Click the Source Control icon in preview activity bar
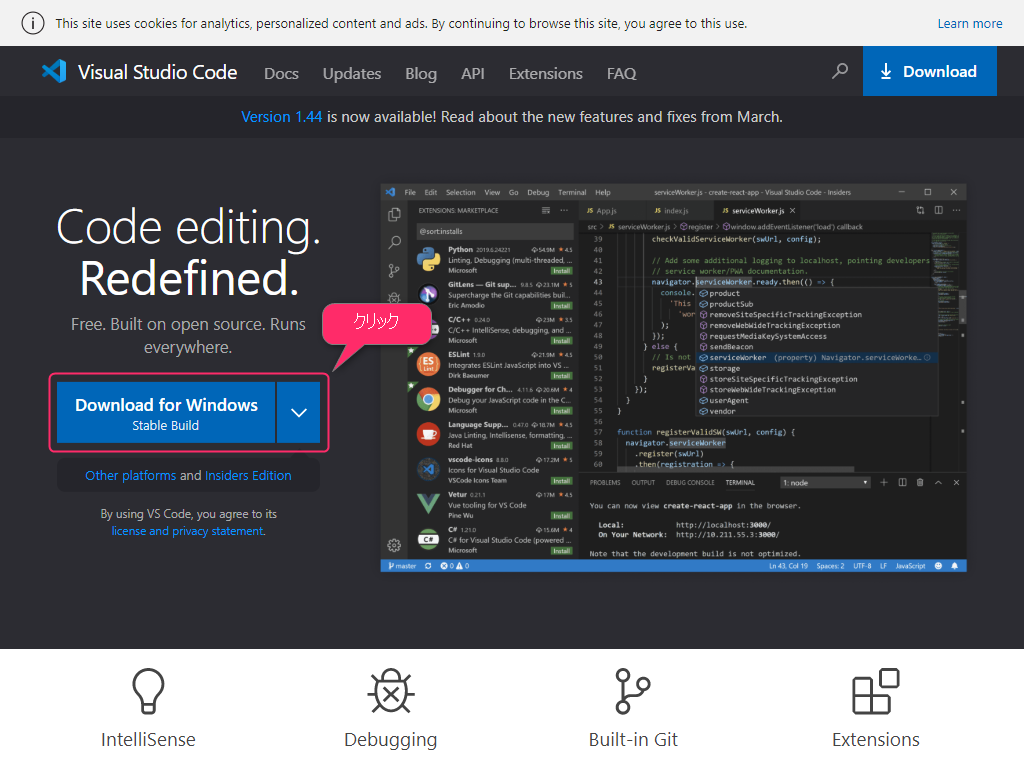Viewport: 1024px width, 768px height. (x=394, y=270)
